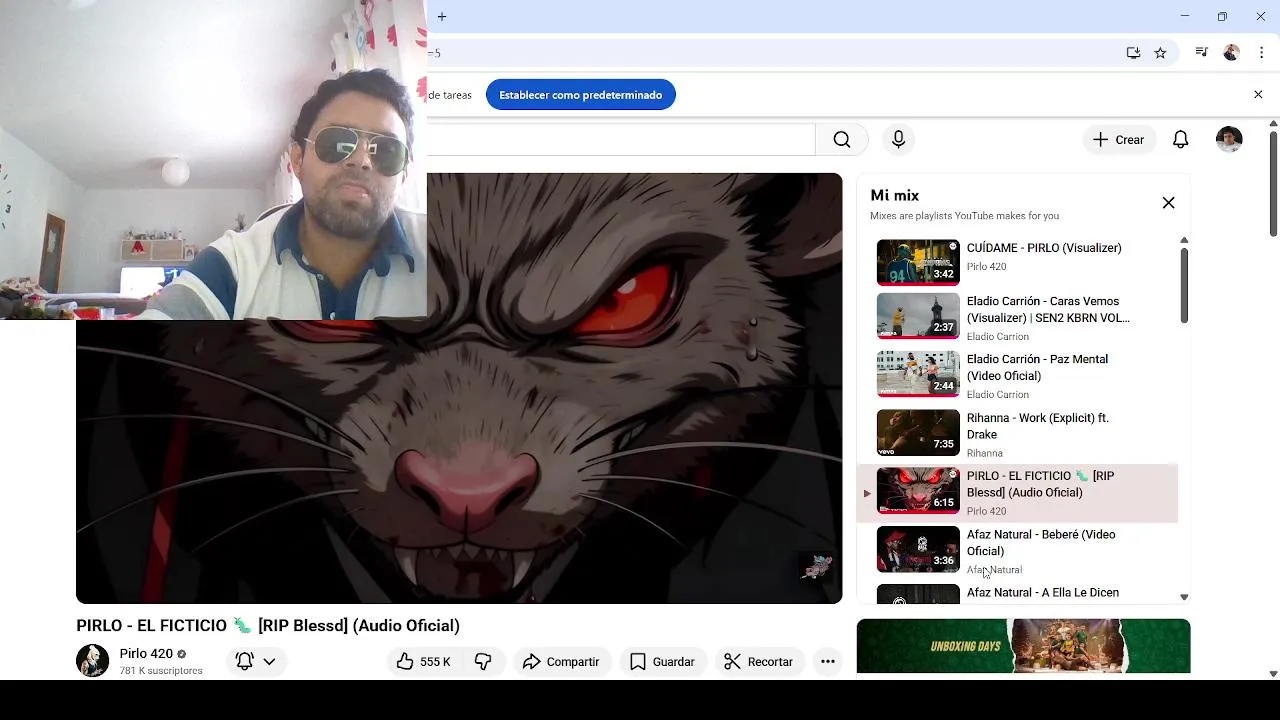Expand the subscription options chevron
Image resolution: width=1280 pixels, height=720 pixels.
(269, 661)
